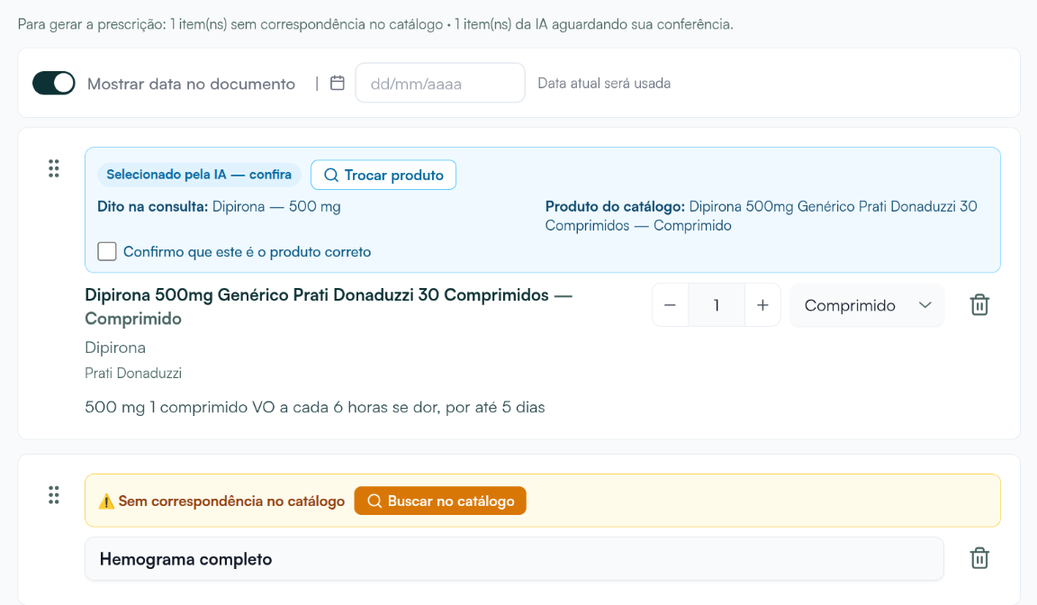Screen dimensions: 1037x605
Task: Grab the drag handle of Hemograma completo item
Action: tap(54, 495)
